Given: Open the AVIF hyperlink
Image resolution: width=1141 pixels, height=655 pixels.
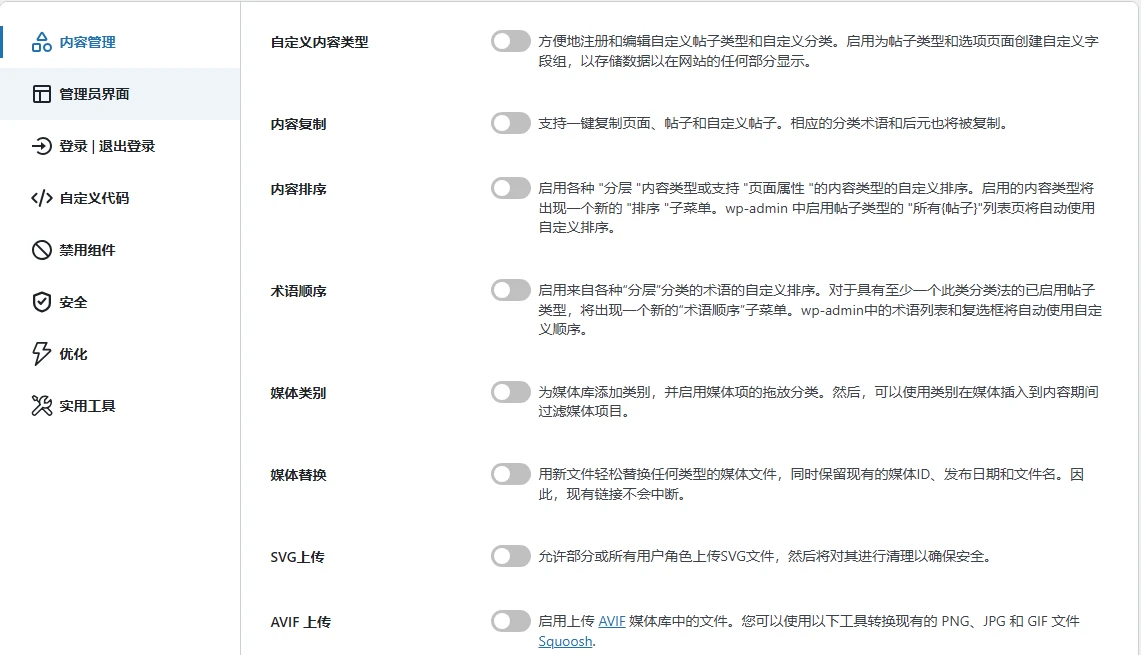Looking at the screenshot, I should [612, 621].
